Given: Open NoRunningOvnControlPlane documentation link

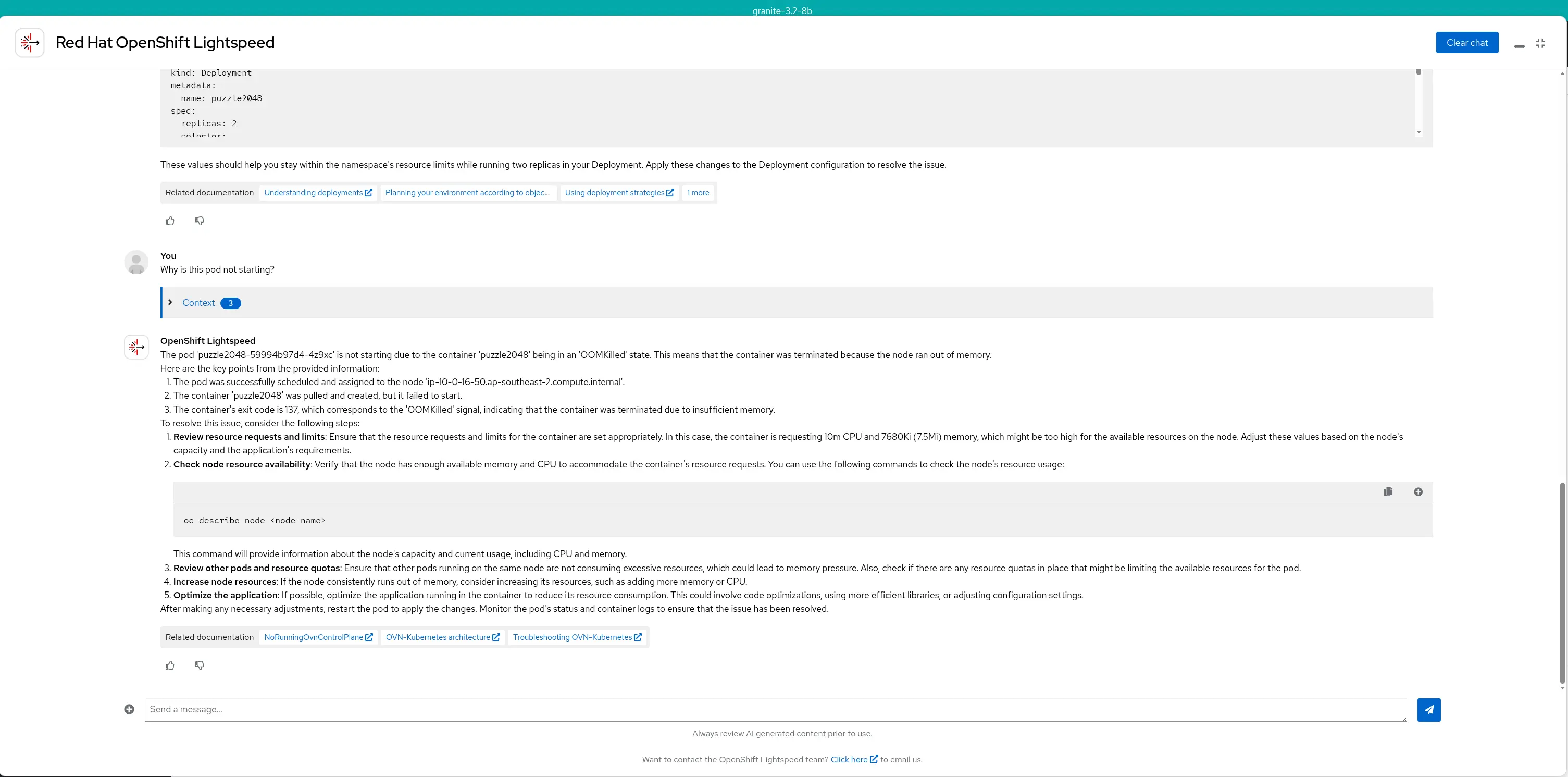Looking at the screenshot, I should click(318, 637).
